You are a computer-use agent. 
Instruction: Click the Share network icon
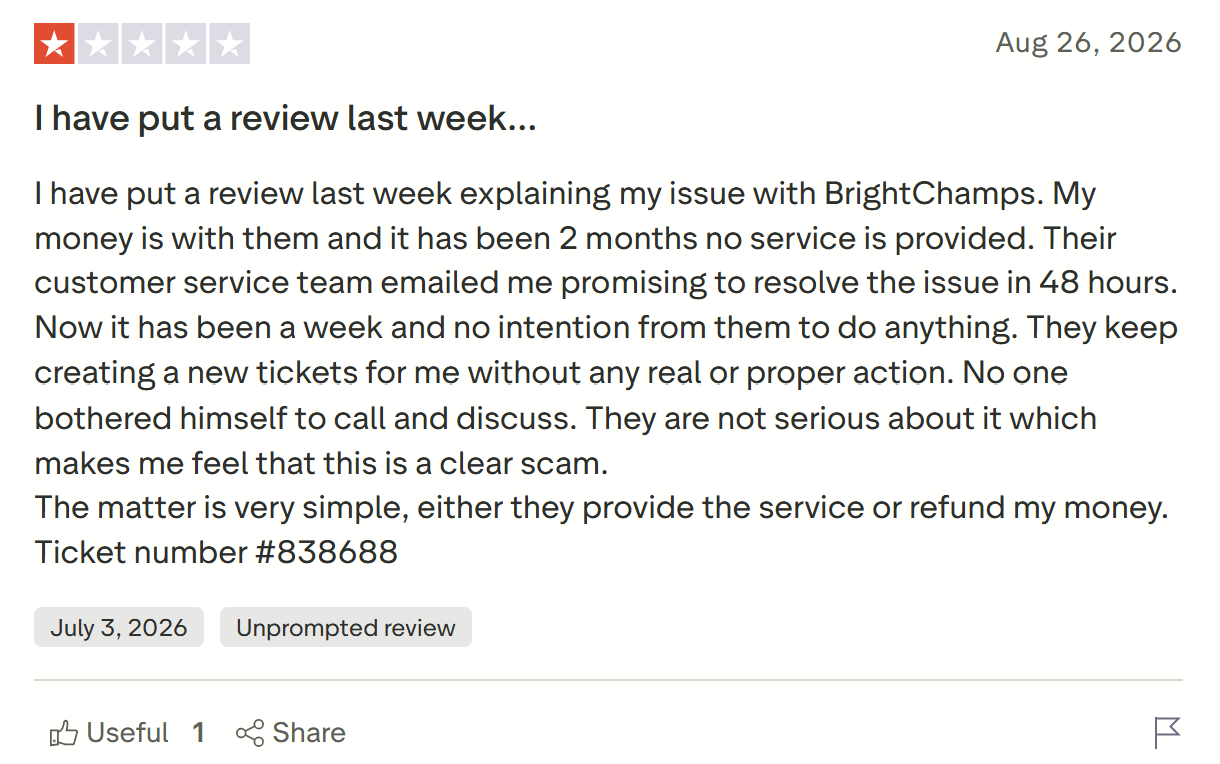point(249,733)
